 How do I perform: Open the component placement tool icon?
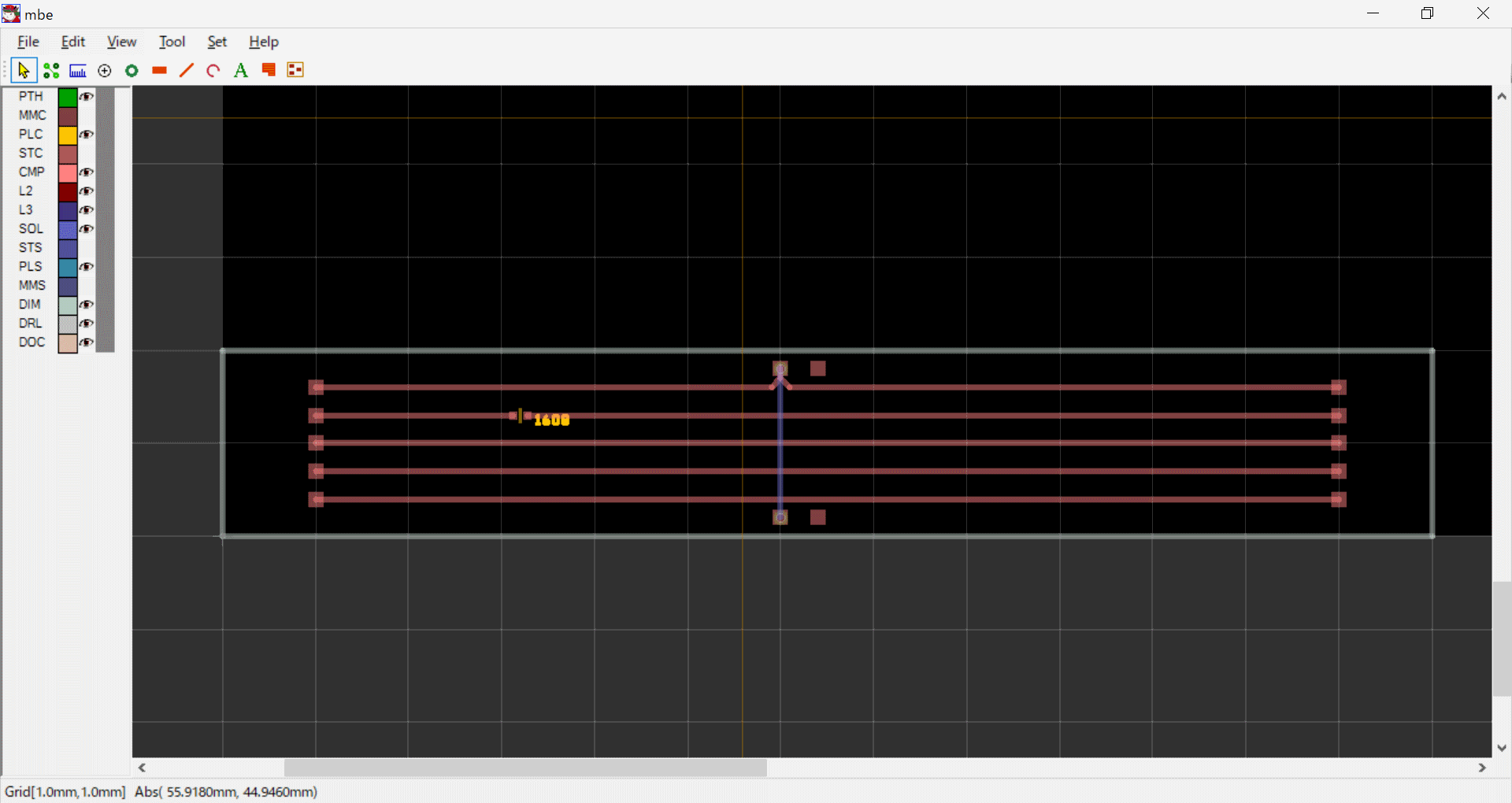tap(295, 70)
